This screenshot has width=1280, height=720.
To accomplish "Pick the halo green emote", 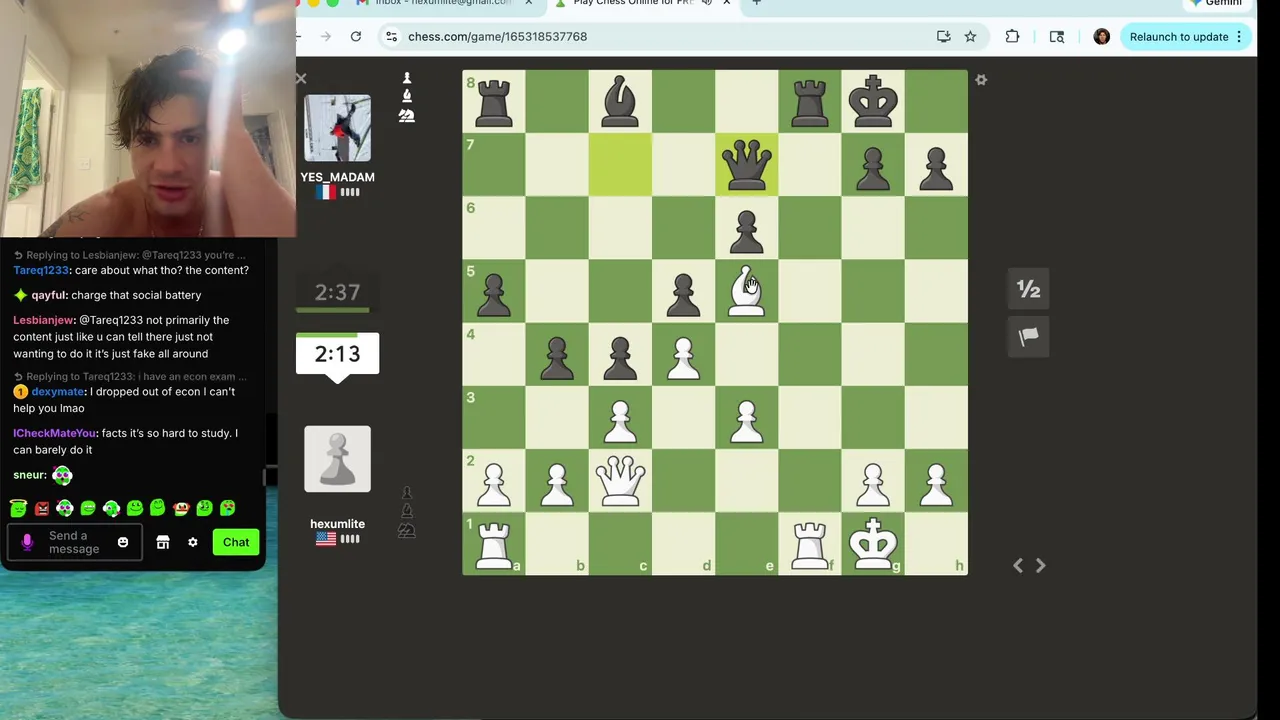I will pyautogui.click(x=18, y=508).
